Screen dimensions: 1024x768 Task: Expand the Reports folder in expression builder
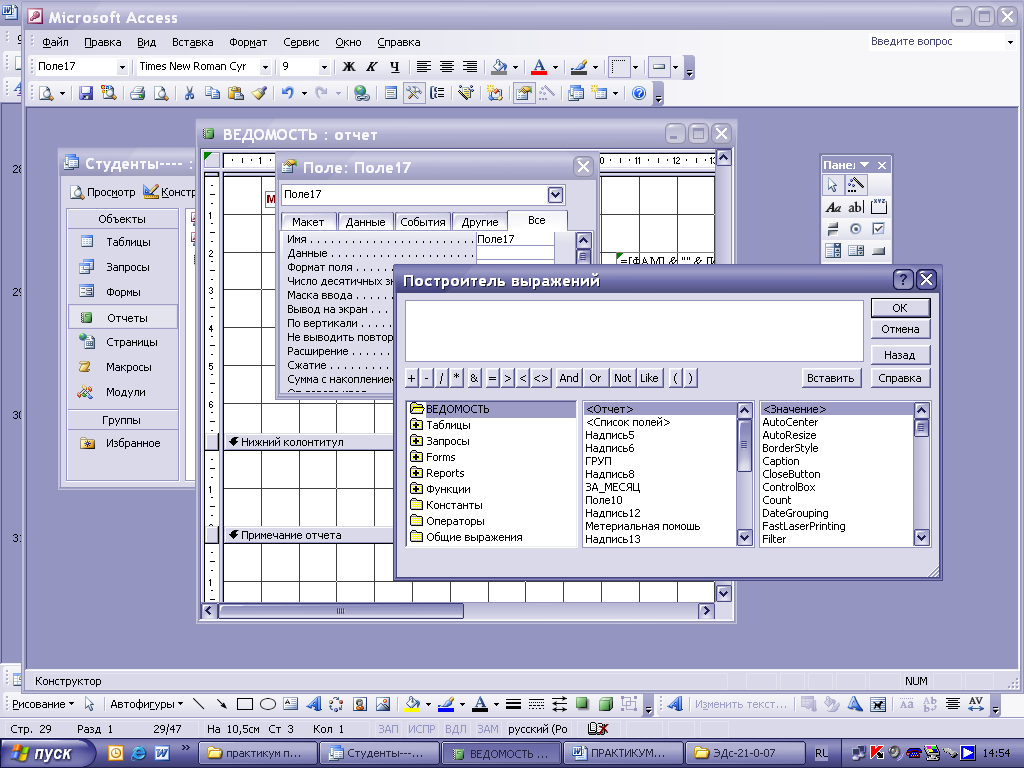(x=416, y=473)
